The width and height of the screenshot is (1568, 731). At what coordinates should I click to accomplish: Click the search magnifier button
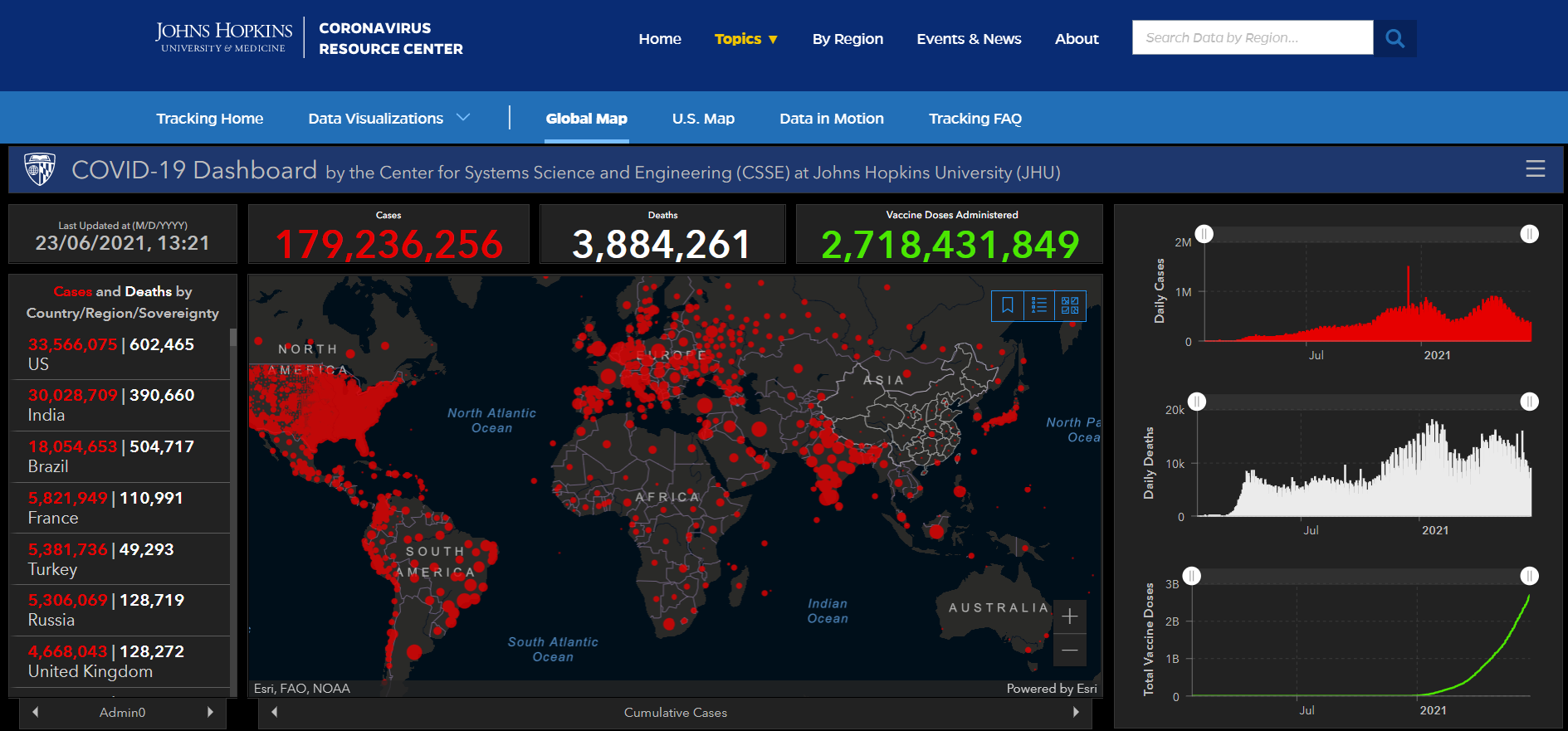point(1395,38)
